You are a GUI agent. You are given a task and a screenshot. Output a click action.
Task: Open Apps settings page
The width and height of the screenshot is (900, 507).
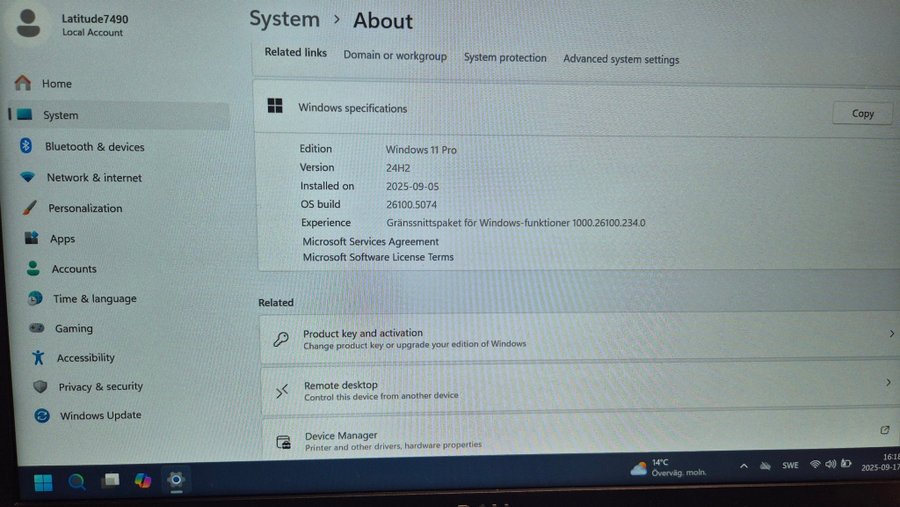click(x=62, y=239)
